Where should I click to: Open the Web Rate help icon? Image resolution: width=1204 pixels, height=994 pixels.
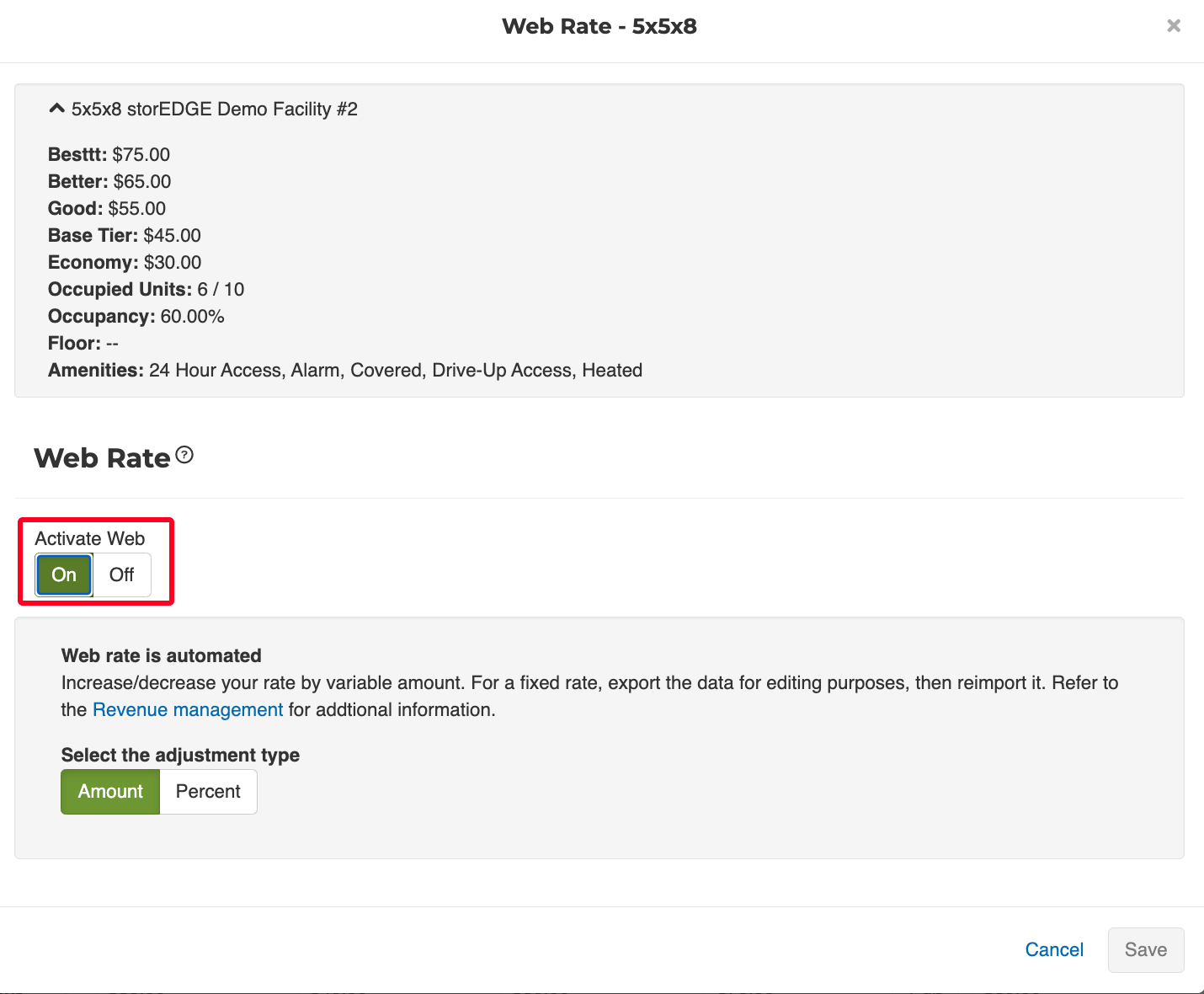[x=184, y=456]
